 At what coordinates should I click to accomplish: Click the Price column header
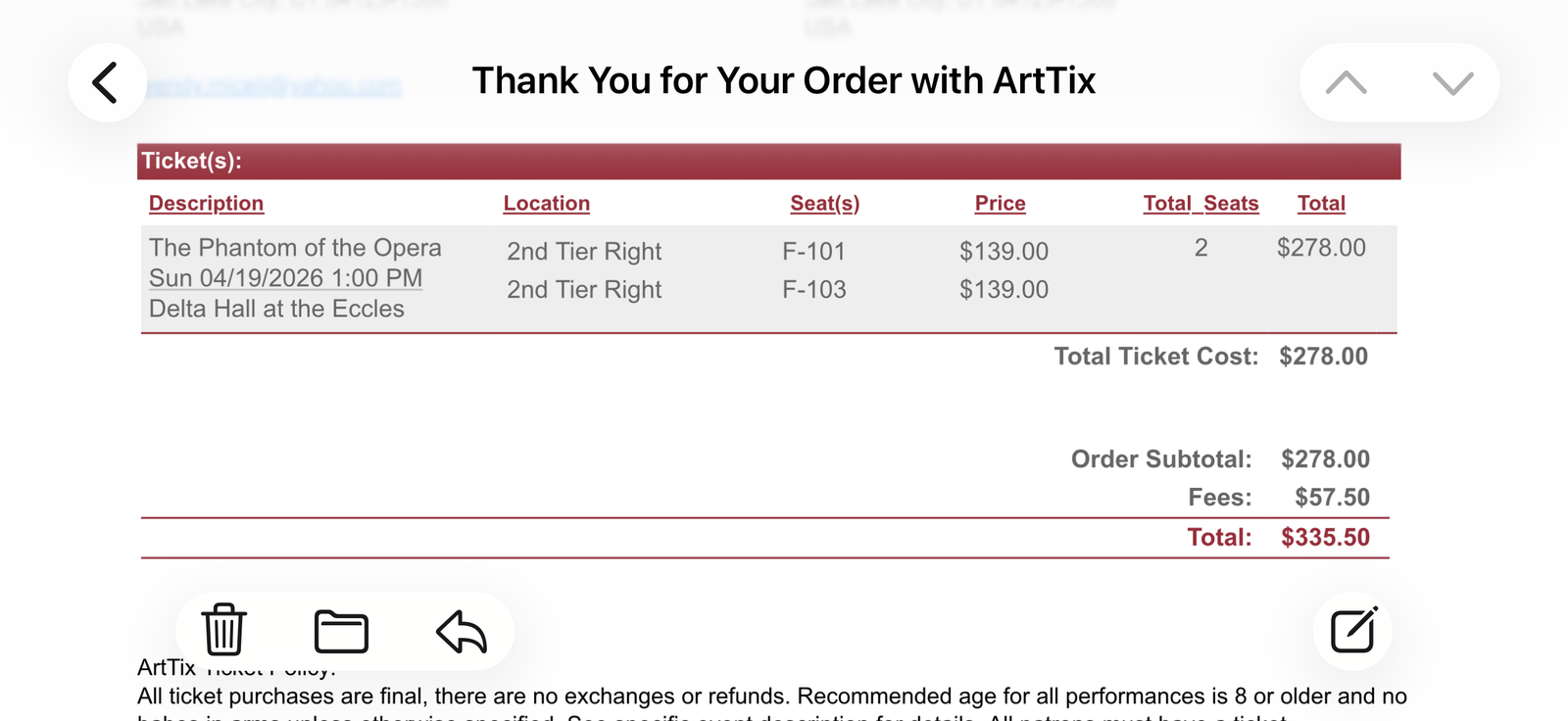[1000, 204]
